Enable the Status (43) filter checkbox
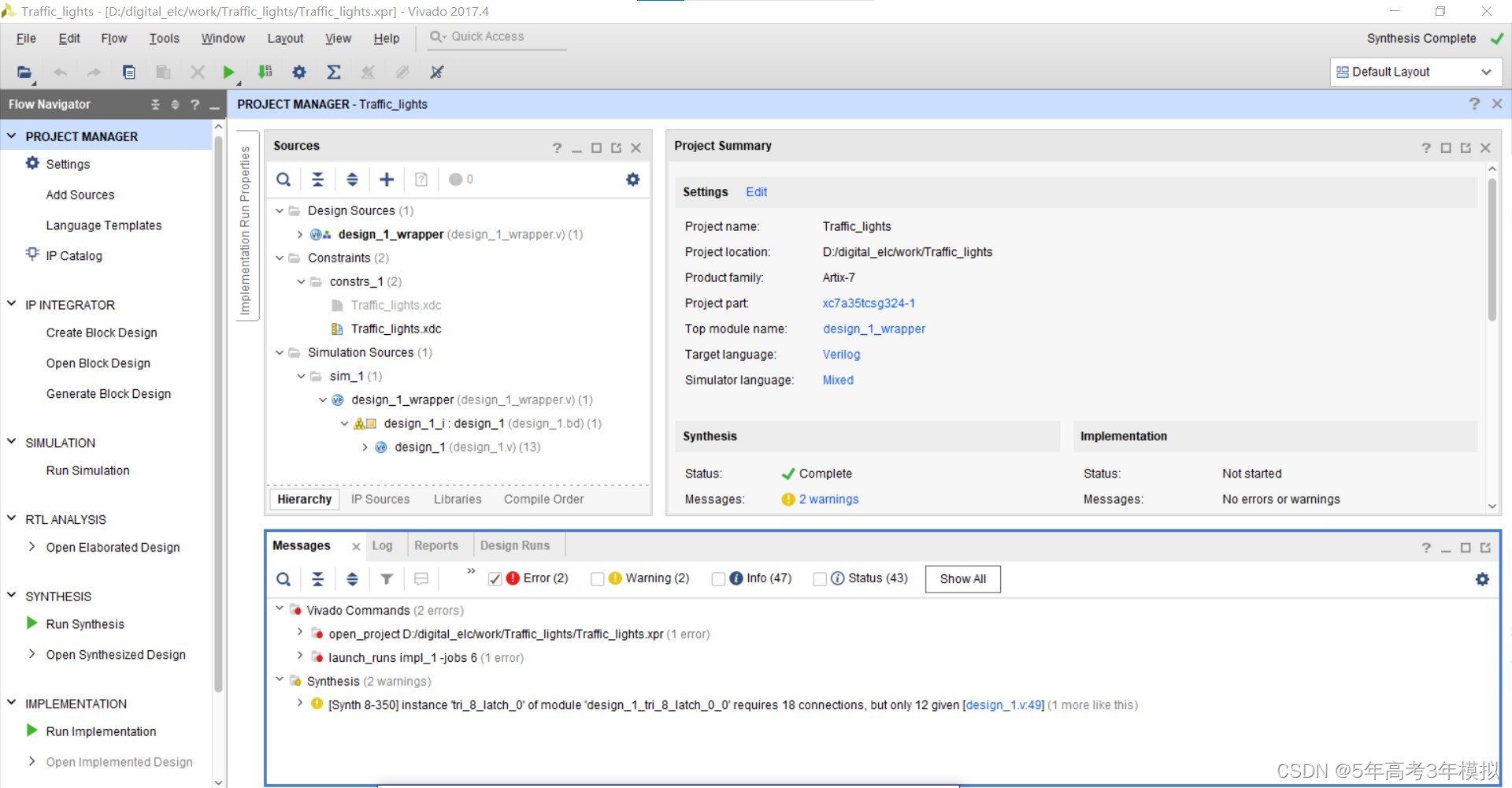Image resolution: width=1512 pixels, height=788 pixels. coord(820,578)
